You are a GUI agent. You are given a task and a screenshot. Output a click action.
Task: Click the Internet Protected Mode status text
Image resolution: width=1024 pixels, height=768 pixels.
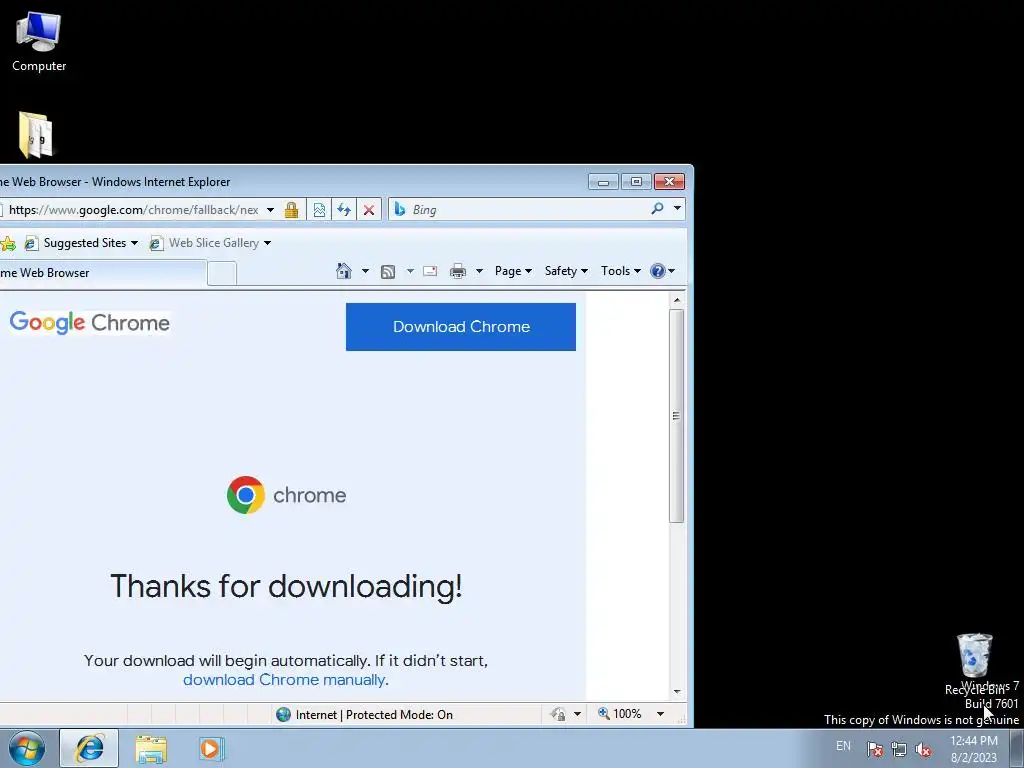coord(374,714)
